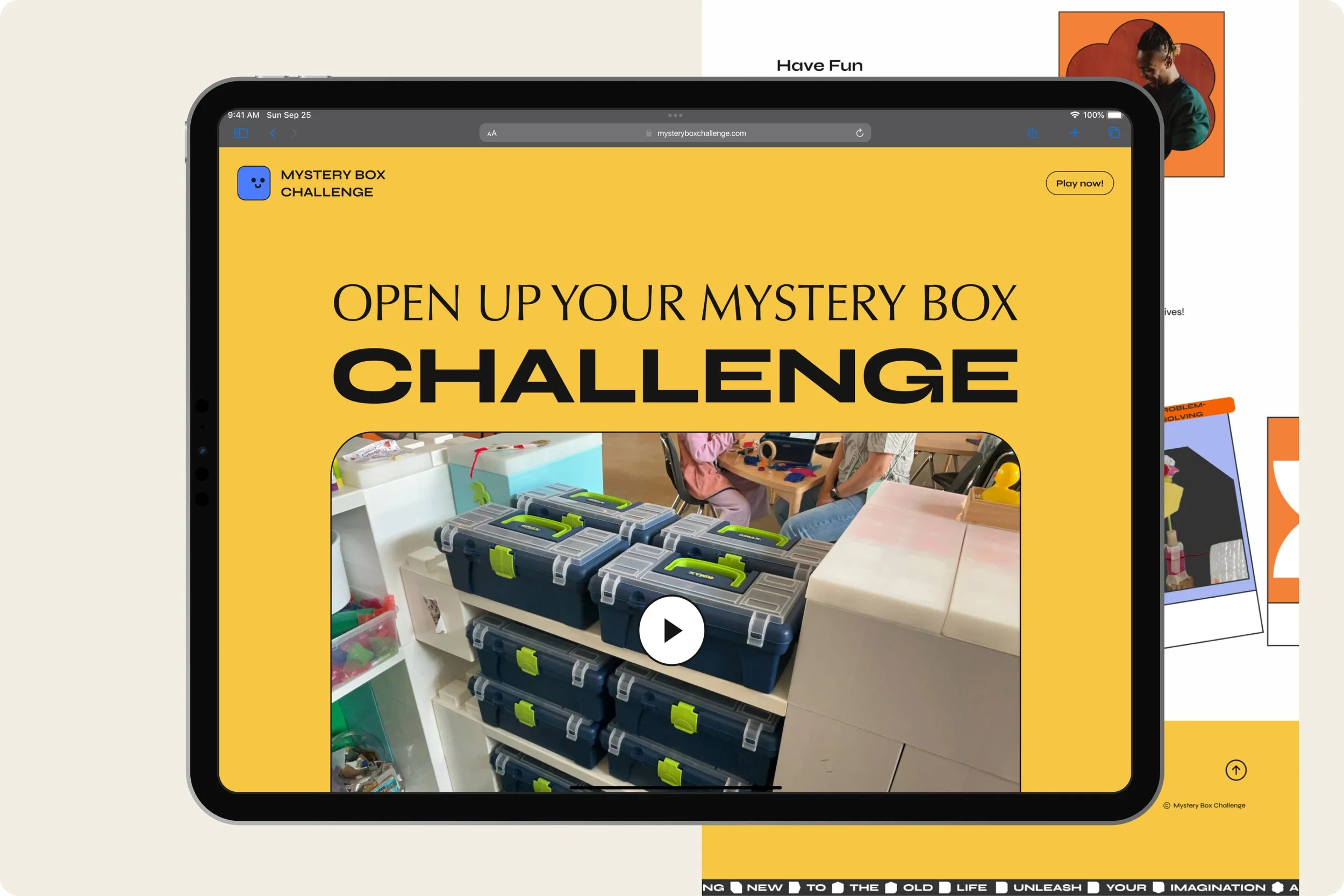The image size is (1344, 896).
Task: Click the Play now! button
Action: 1079,183
